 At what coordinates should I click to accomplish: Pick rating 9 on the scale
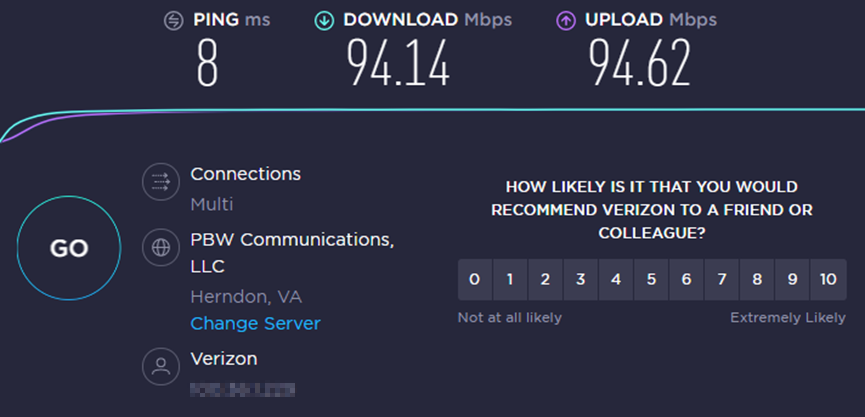coord(792,280)
